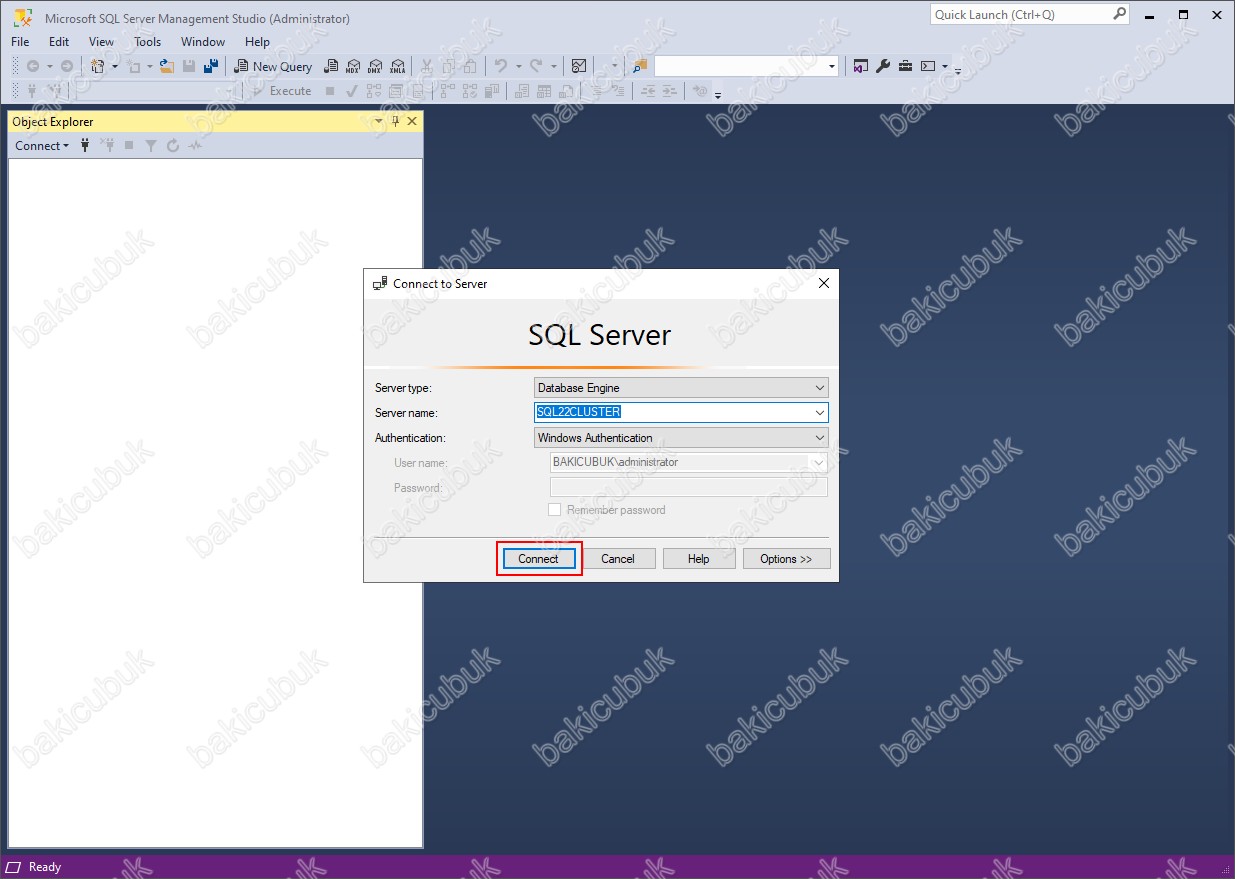The height and width of the screenshot is (879, 1235).
Task: Open the standard toolbar overflow options
Action: click(x=958, y=69)
